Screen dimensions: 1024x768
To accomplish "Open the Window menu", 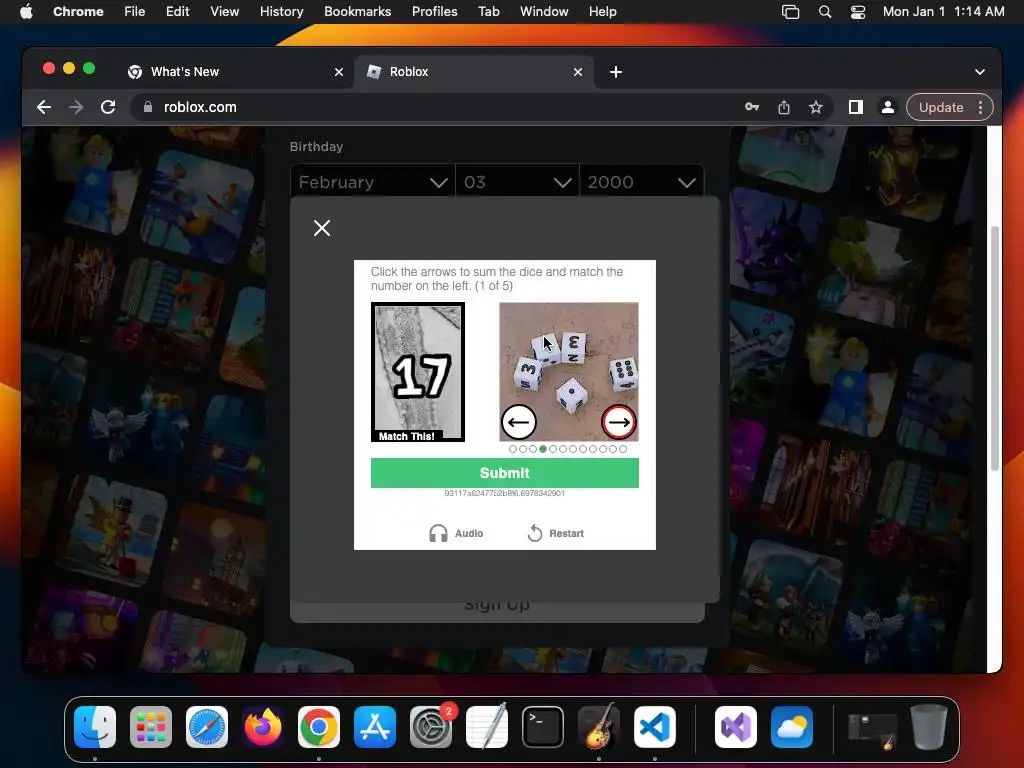I will [x=544, y=12].
